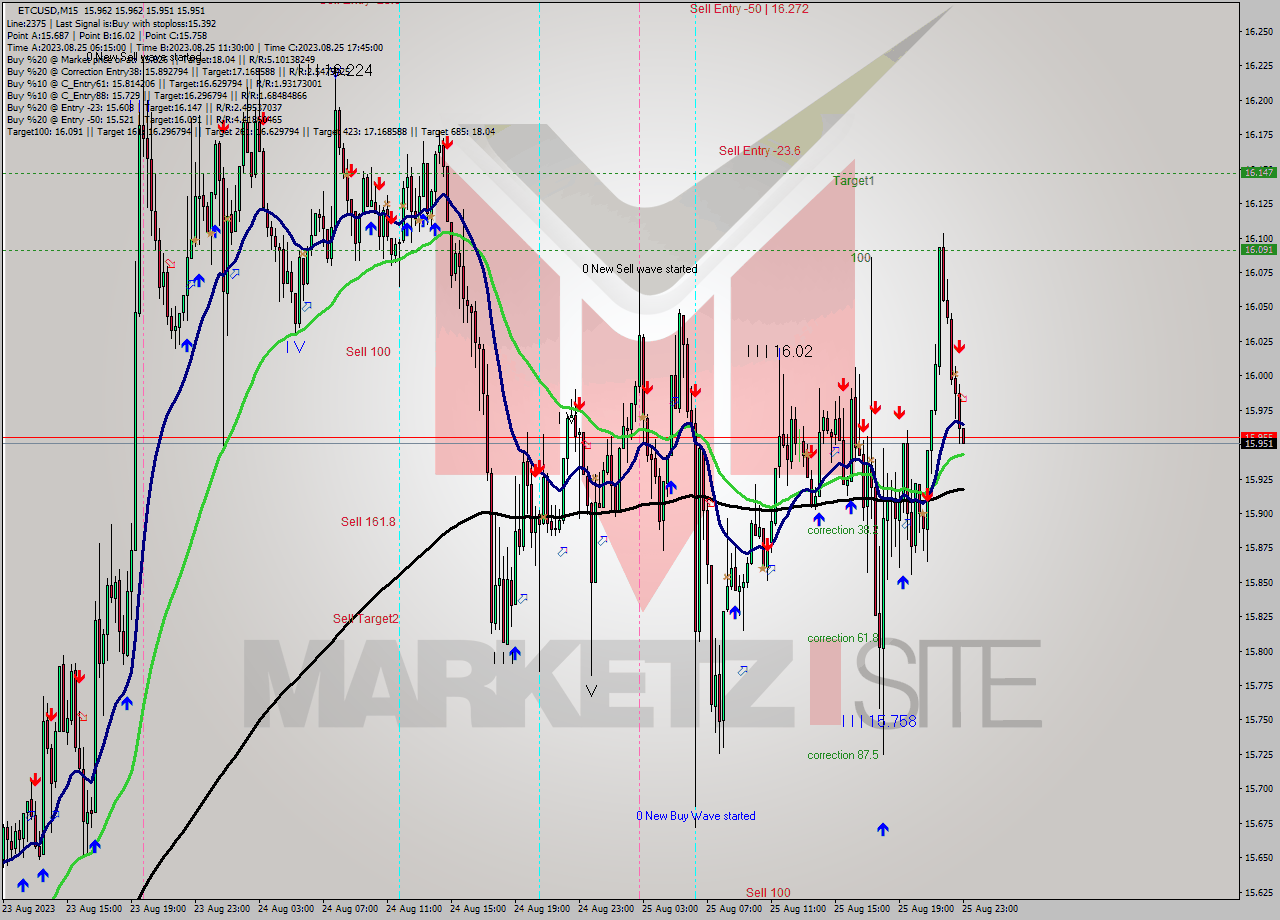The height and width of the screenshot is (920, 1280).
Task: Click the 'I I I 16.224' peak label
Action: pos(334,71)
